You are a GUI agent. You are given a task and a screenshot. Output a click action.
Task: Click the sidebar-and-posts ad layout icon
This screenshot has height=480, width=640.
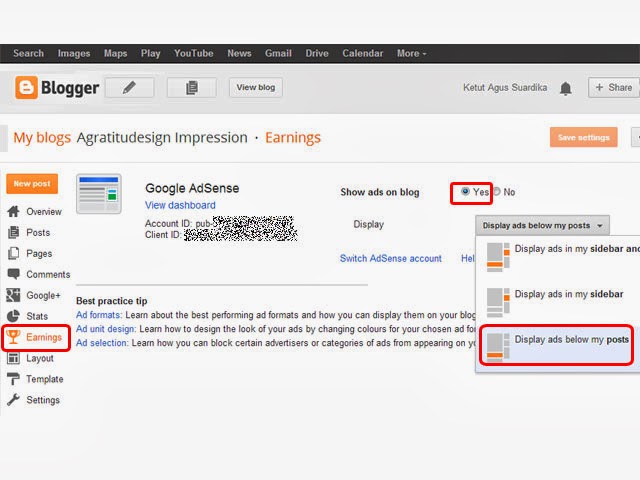[x=498, y=257]
